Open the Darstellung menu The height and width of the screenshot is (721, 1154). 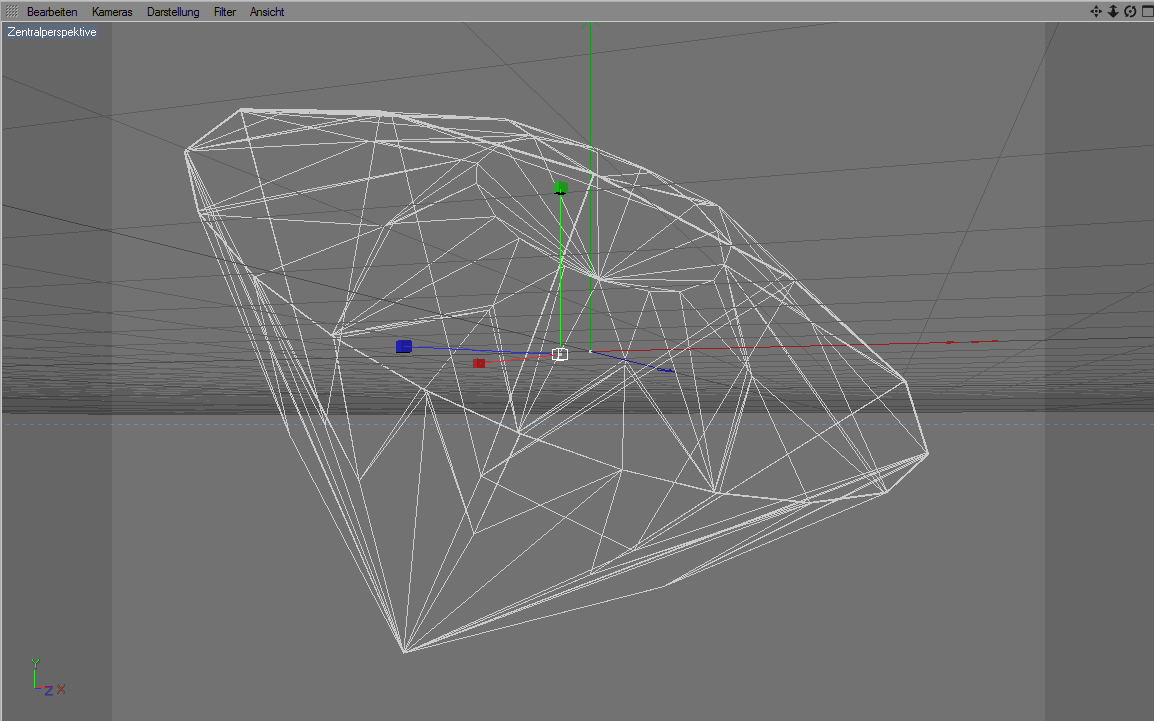173,12
